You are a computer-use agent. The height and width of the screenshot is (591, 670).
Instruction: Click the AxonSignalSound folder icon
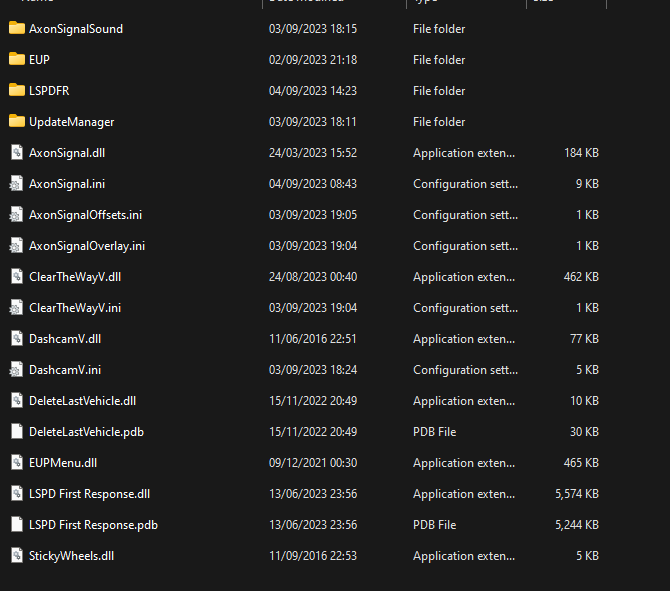pos(16,28)
